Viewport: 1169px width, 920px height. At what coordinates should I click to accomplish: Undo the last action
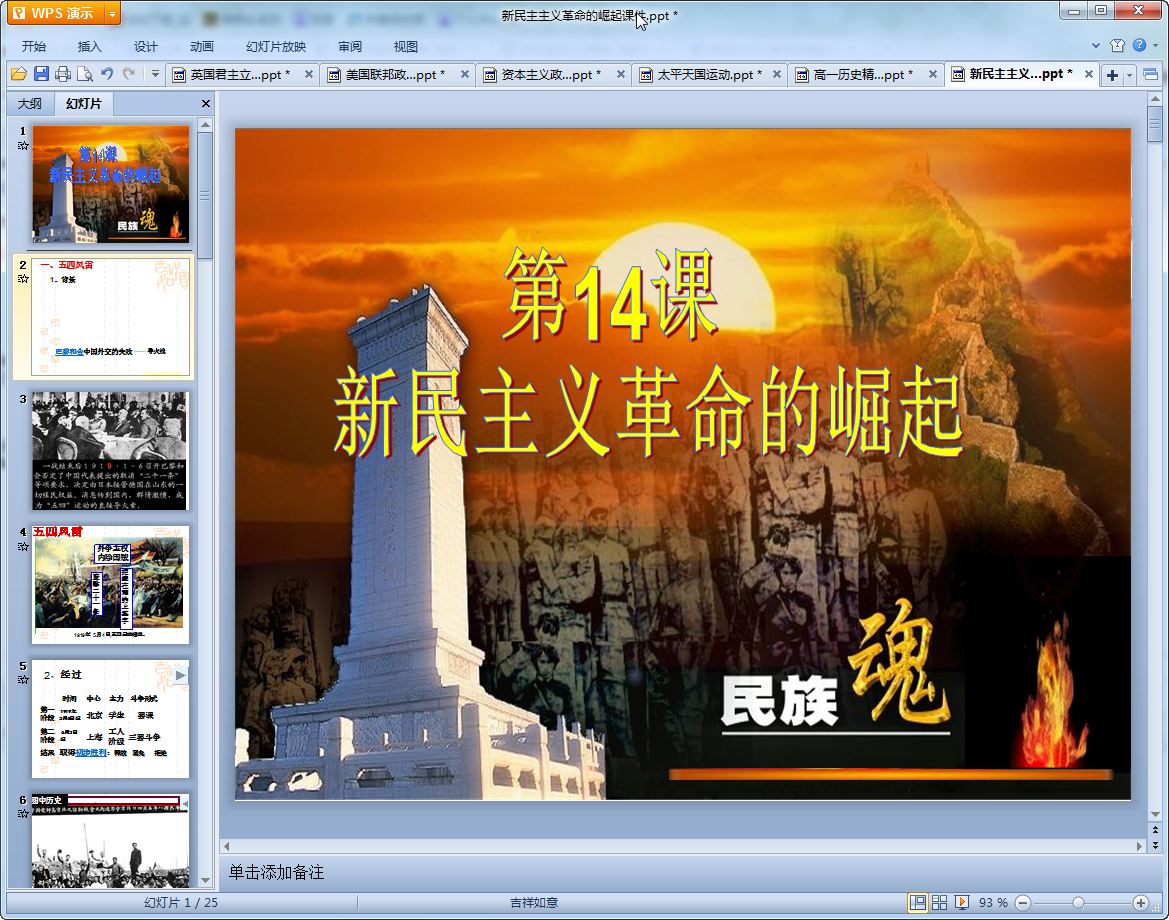tap(107, 74)
